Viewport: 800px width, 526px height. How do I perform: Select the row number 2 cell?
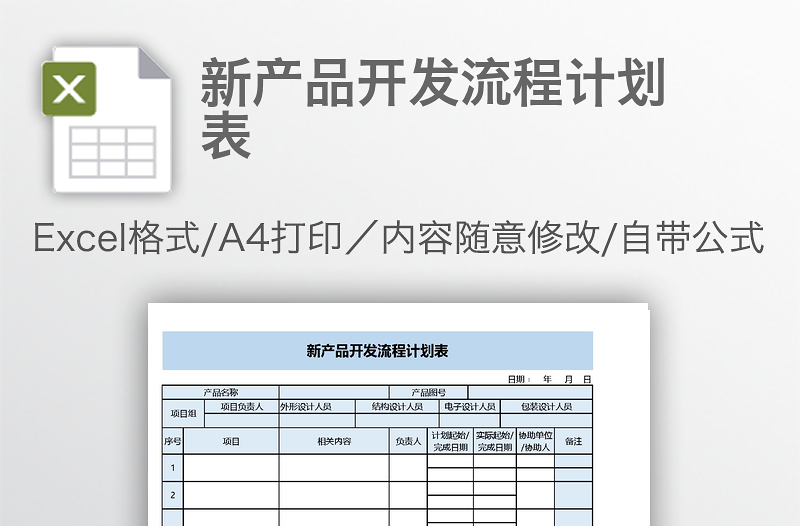coord(173,495)
